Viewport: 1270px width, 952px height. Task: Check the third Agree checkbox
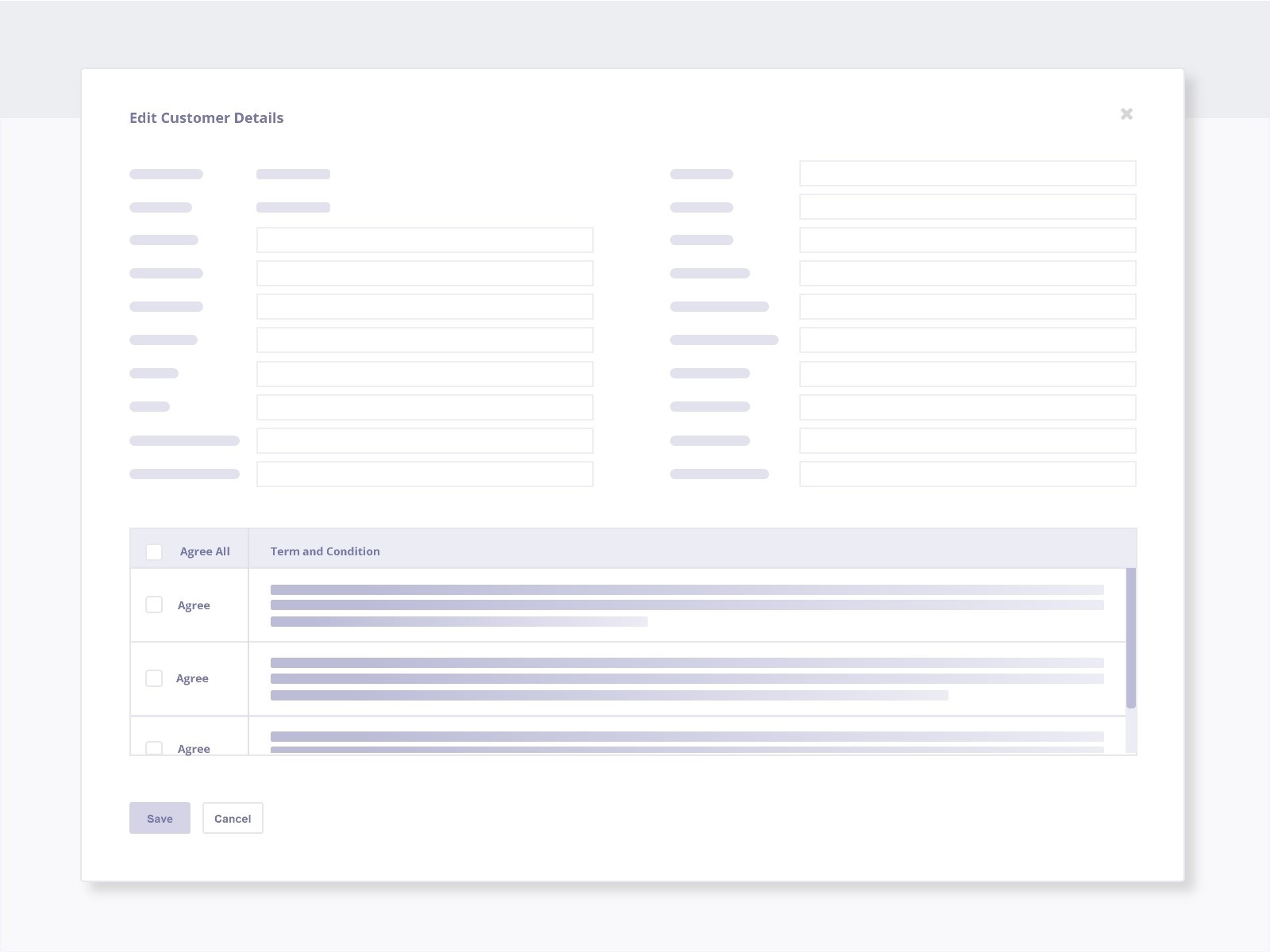[154, 746]
